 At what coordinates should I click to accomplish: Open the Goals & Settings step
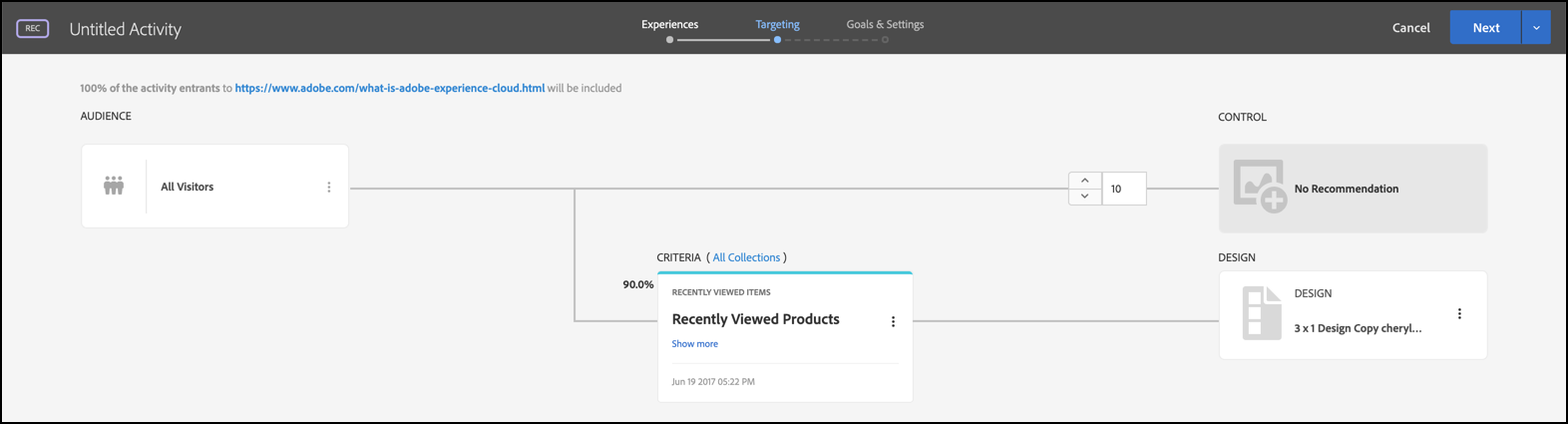click(885, 25)
